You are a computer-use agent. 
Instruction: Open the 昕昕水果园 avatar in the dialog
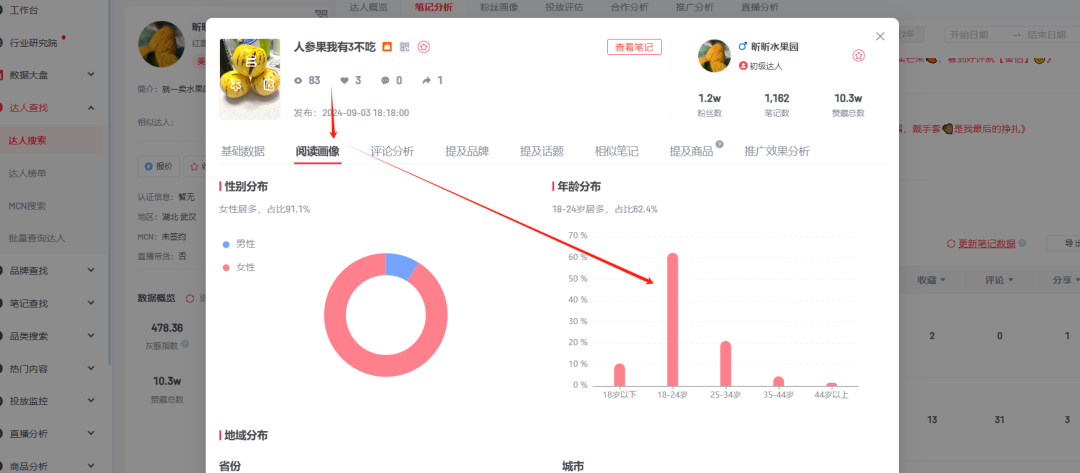(714, 56)
